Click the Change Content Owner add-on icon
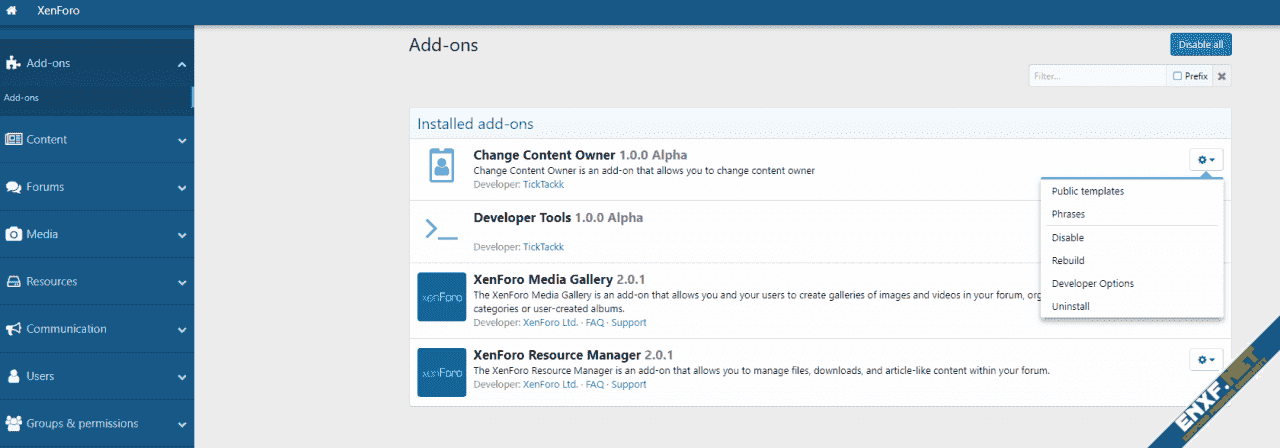 point(441,165)
